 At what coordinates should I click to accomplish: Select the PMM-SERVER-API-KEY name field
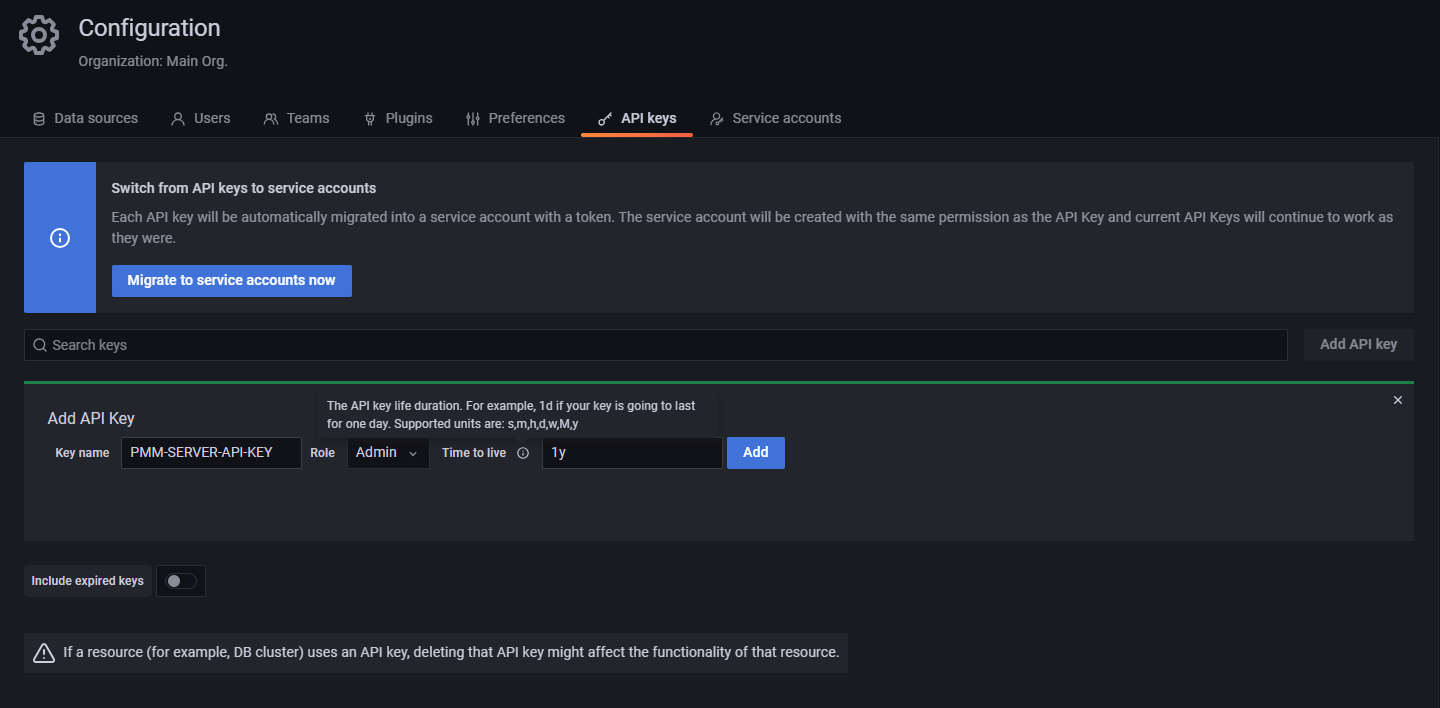[211, 452]
